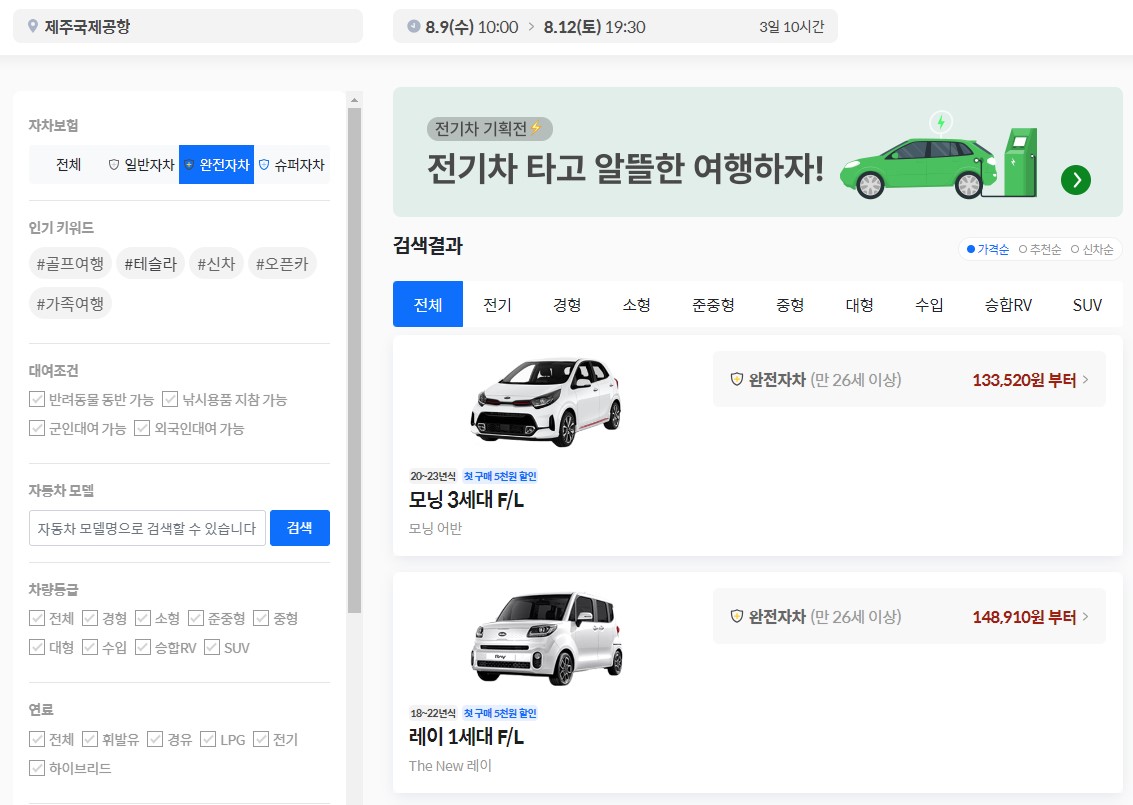Open the 모닝 3세대 F/L car image
Screen dimensions: 1133x805
546,401
